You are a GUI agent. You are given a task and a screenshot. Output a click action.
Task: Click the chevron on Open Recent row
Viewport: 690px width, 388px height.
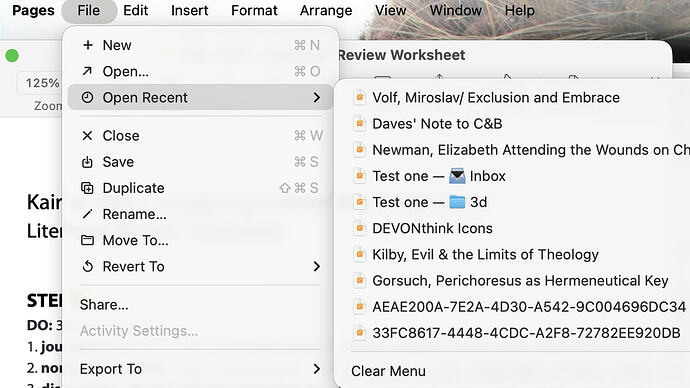pyautogui.click(x=317, y=97)
